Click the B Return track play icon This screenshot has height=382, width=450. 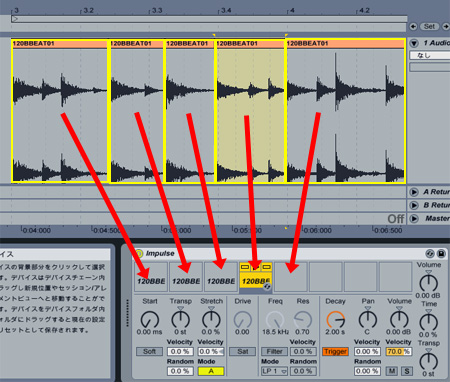(x=414, y=205)
